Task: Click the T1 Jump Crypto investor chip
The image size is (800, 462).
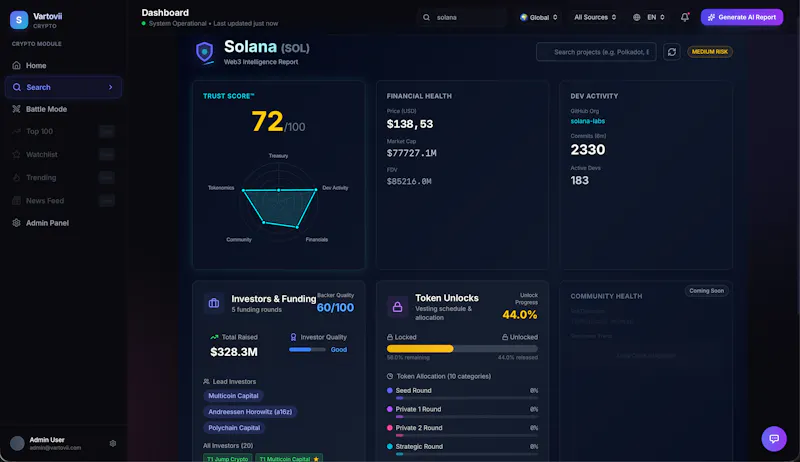Action: point(228,459)
